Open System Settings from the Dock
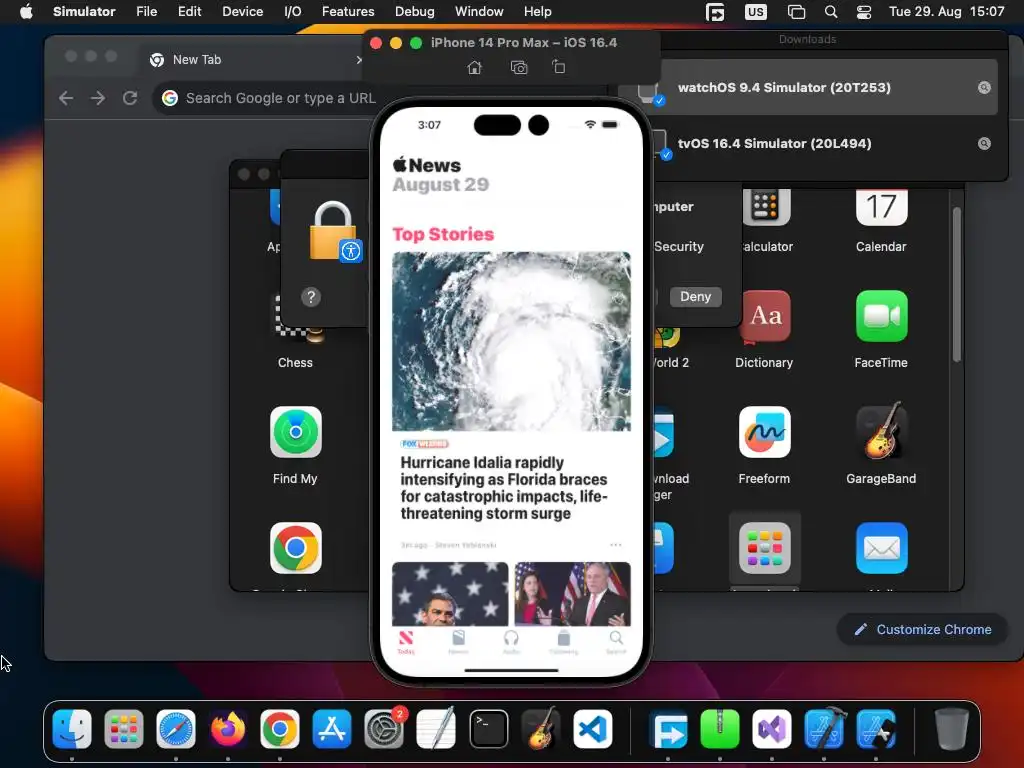The height and width of the screenshot is (768, 1024). (384, 728)
